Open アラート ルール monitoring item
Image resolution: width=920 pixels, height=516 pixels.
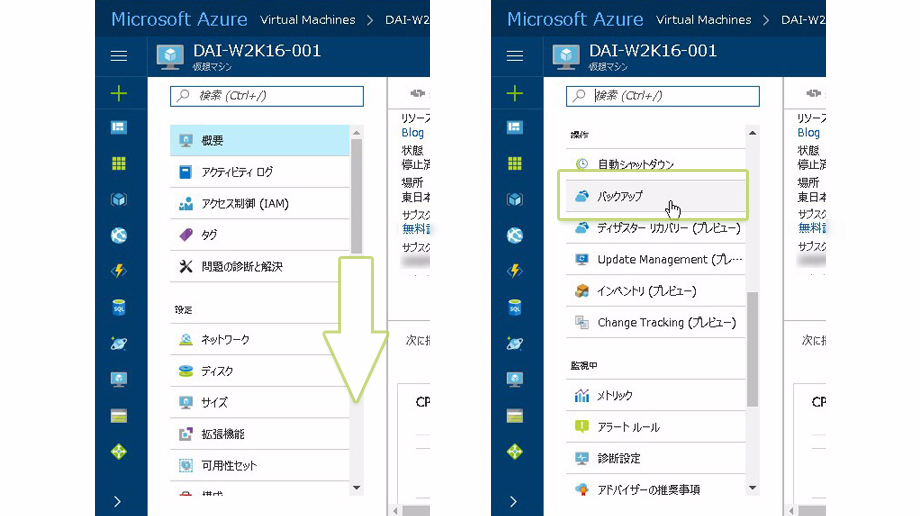pyautogui.click(x=656, y=427)
